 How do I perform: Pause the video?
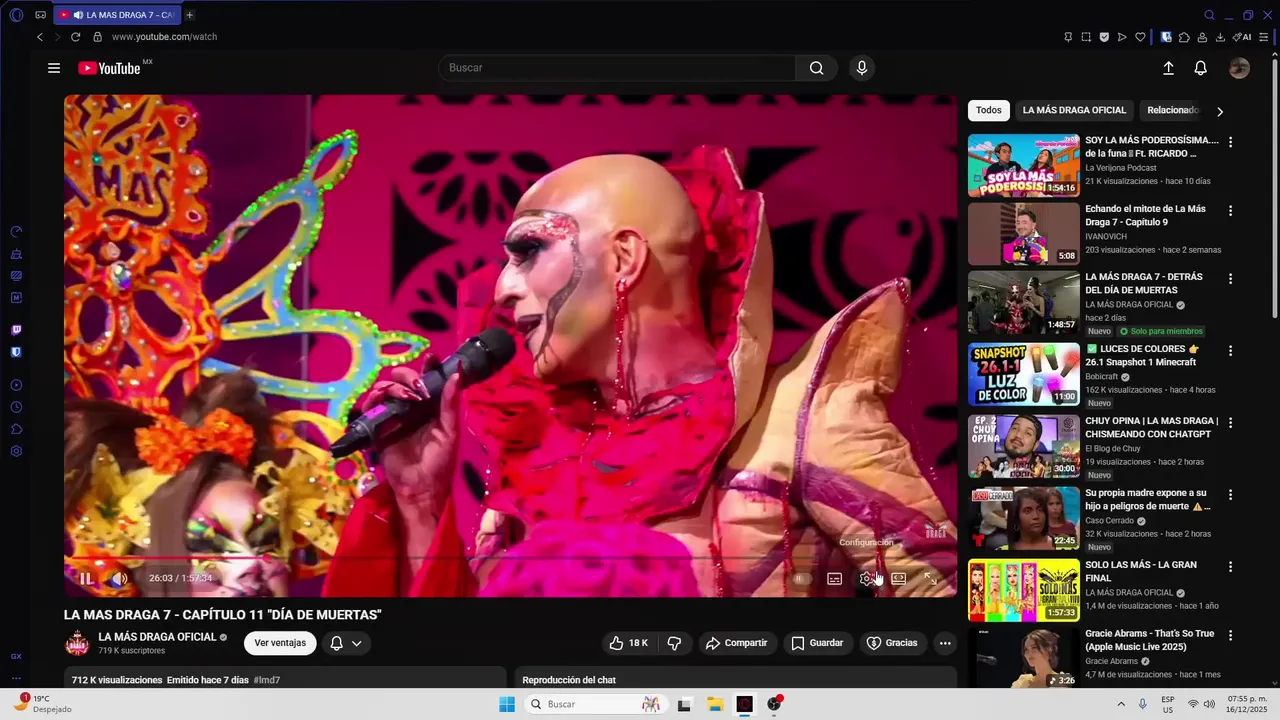click(x=87, y=578)
